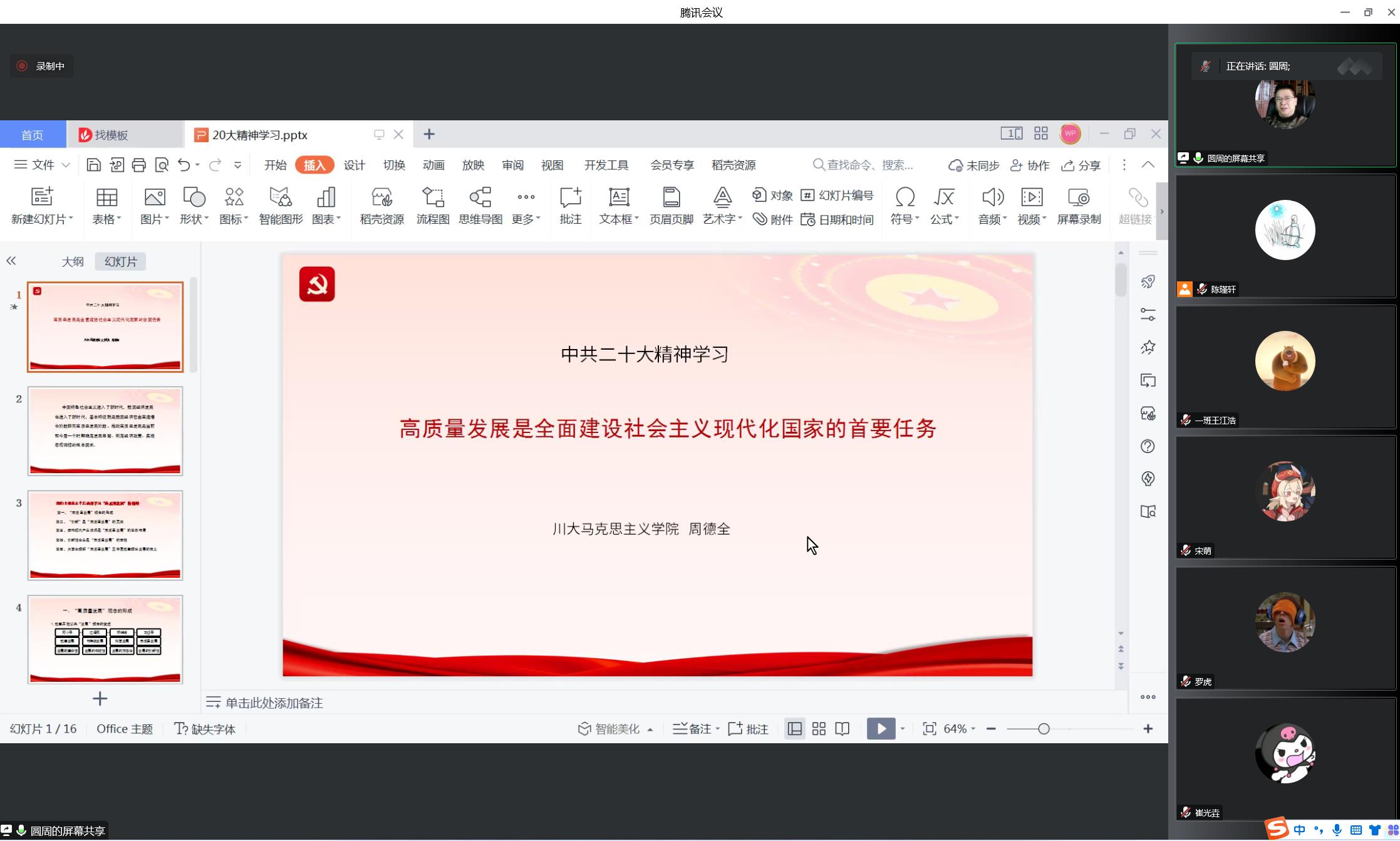1400x841 pixels.
Task: Add a comment via 批注 ribbon icon
Action: point(570,198)
